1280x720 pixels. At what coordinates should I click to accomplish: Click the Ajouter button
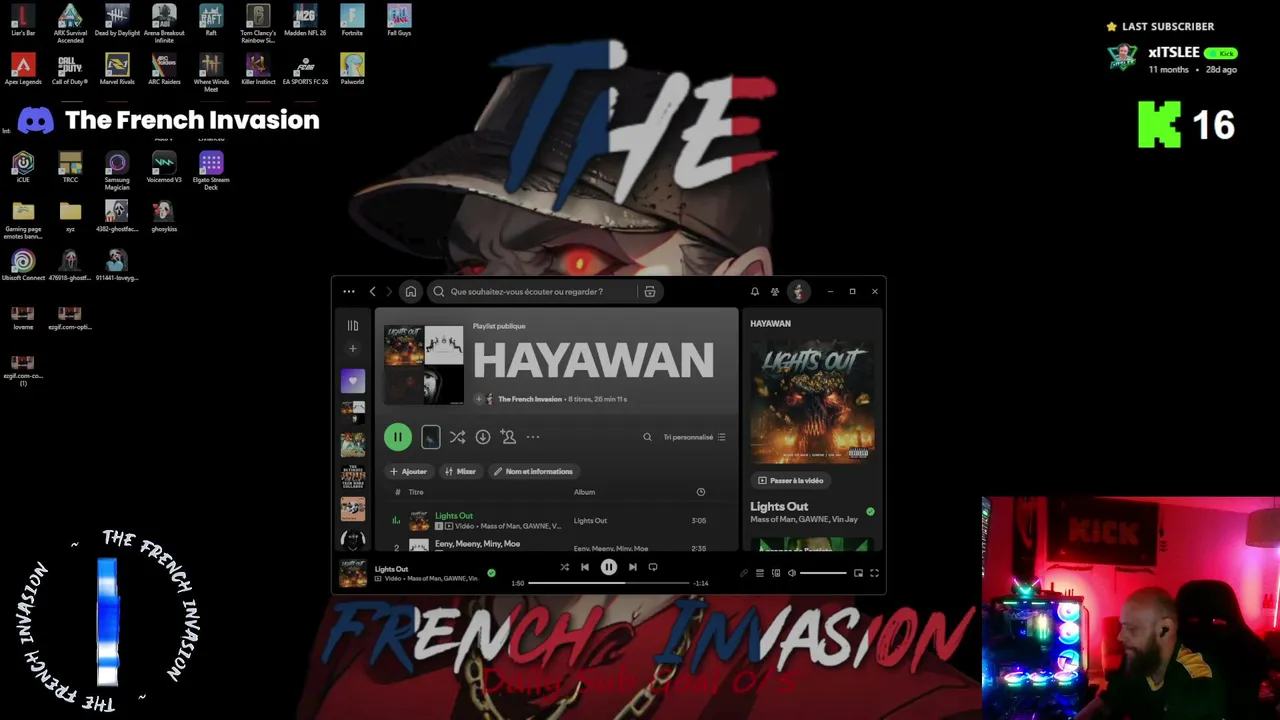pos(409,471)
